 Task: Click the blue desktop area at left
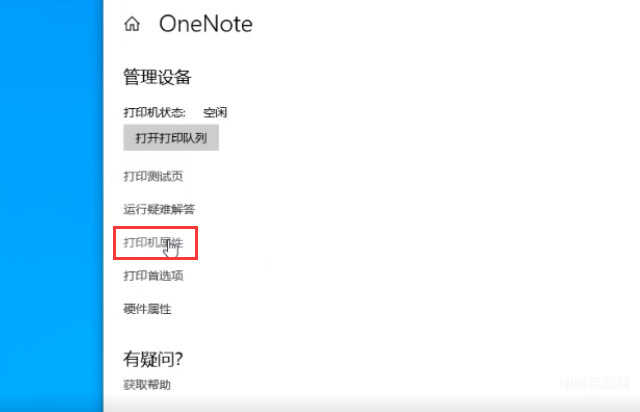point(51,206)
